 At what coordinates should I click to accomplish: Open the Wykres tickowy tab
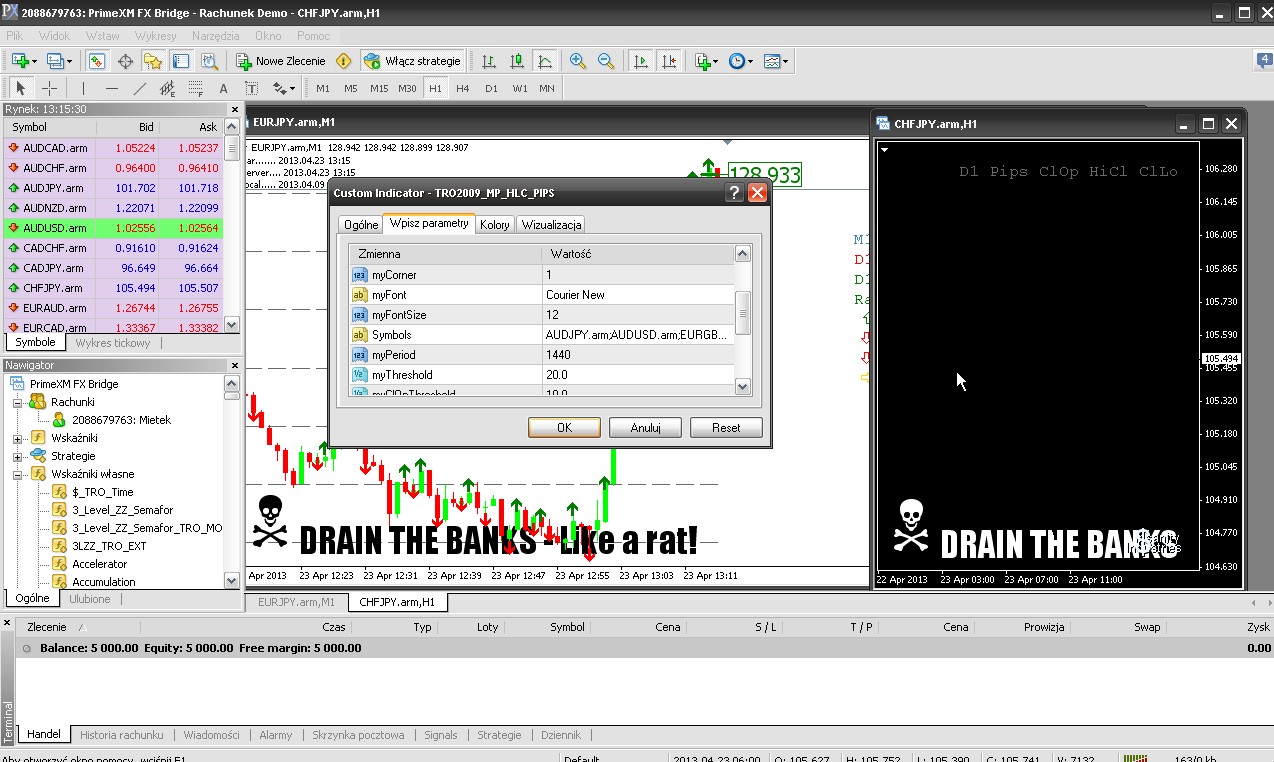(x=112, y=343)
